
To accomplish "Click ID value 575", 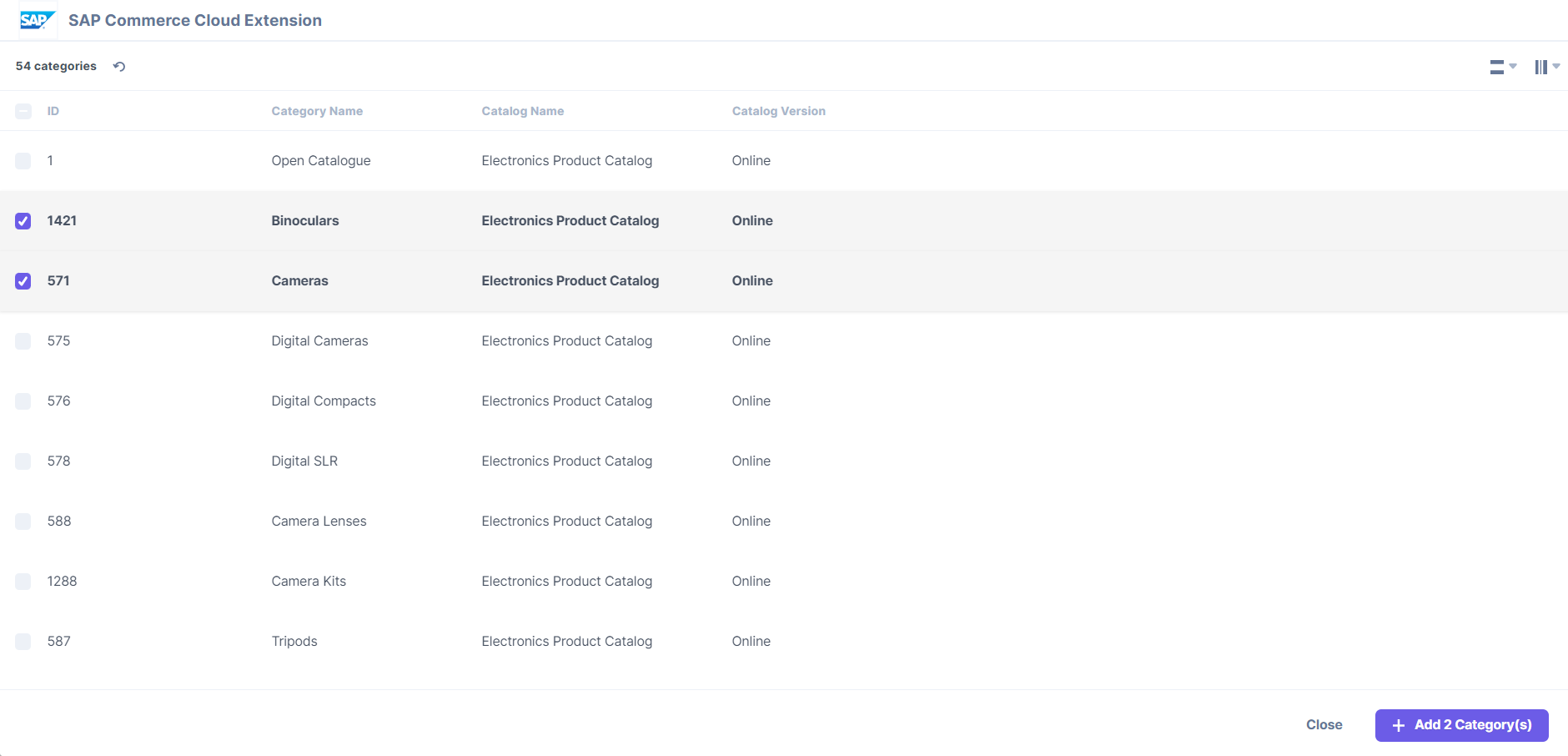I will [58, 341].
